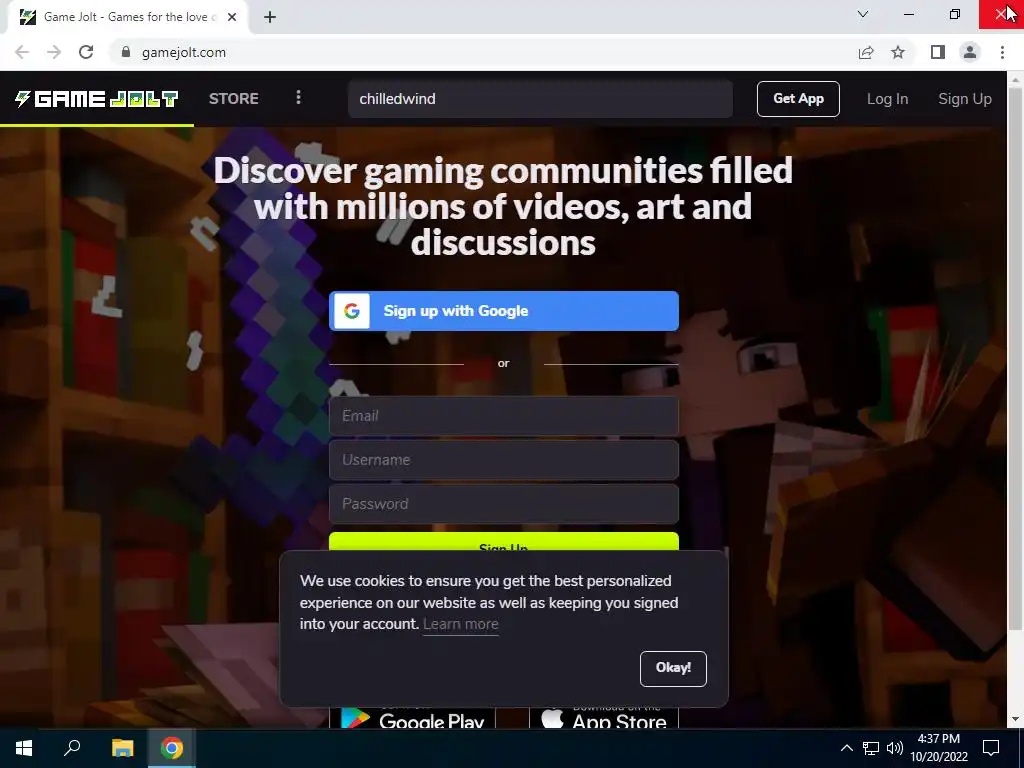The image size is (1024, 768).
Task: Open a new browser tab
Action: (x=270, y=17)
